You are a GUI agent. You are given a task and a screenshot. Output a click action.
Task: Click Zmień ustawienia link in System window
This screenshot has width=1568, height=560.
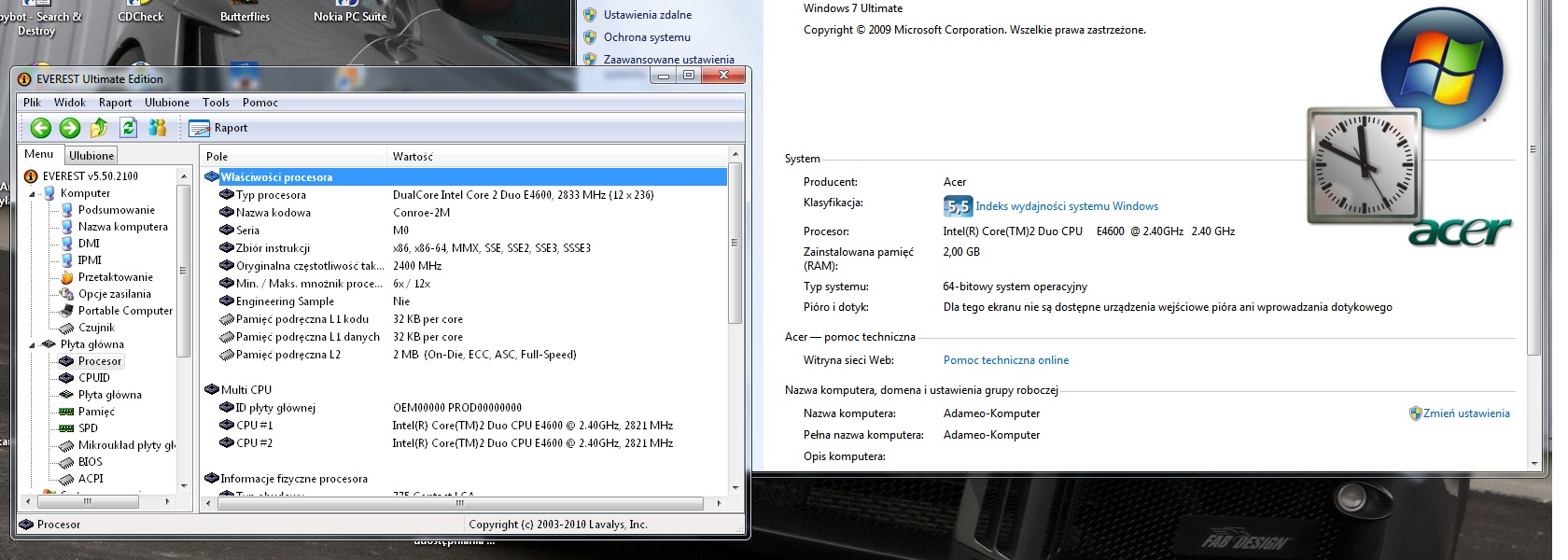click(1466, 413)
